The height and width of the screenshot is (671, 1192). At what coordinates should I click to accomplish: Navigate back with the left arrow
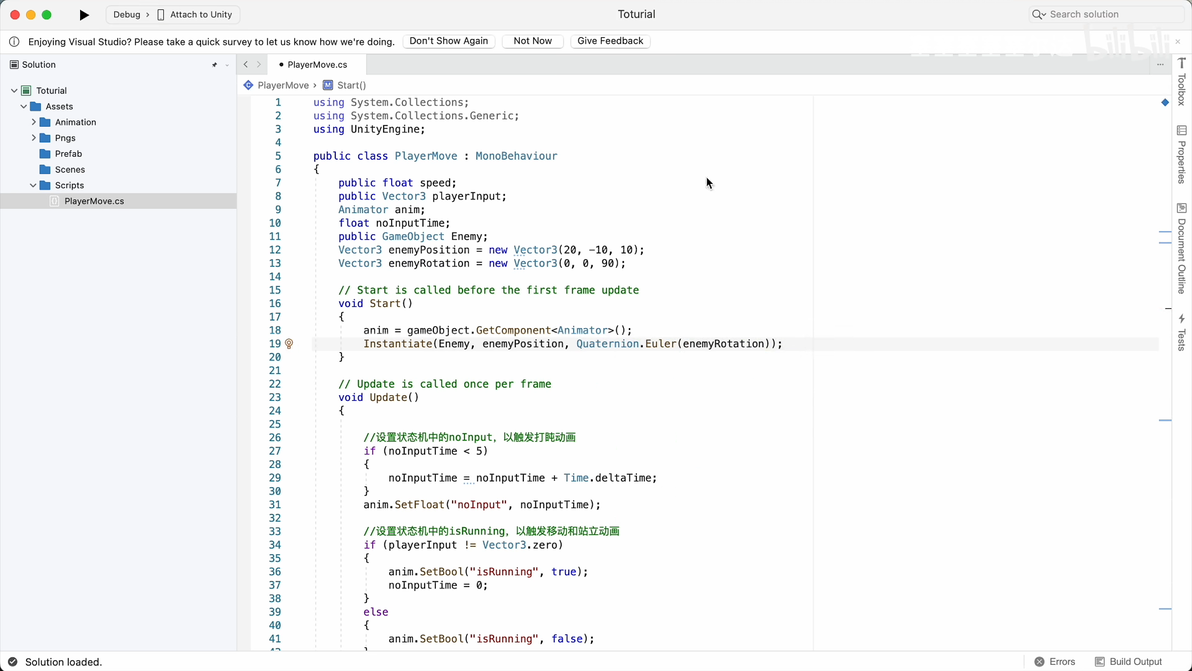click(x=246, y=65)
